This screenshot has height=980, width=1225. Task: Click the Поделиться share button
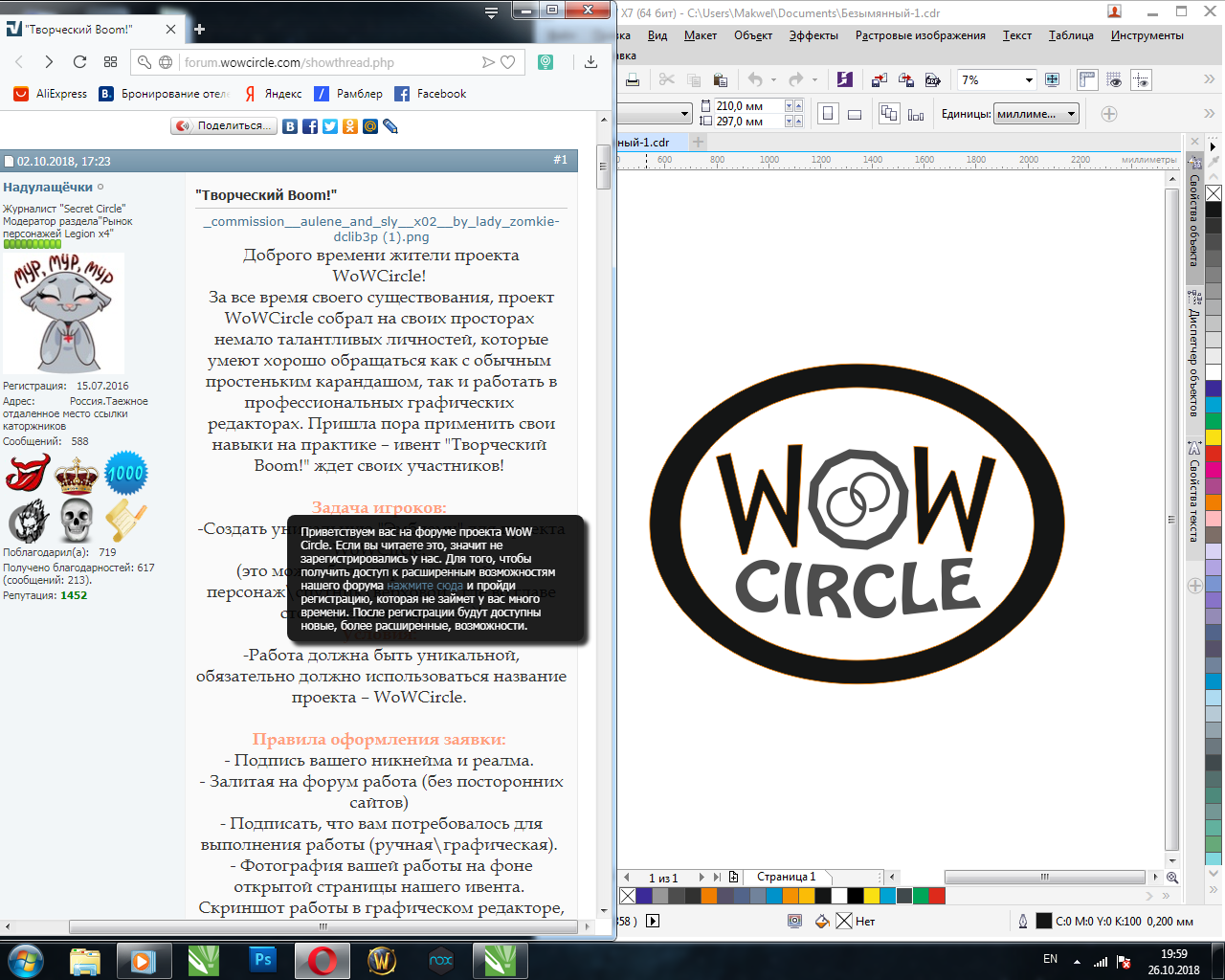tap(223, 125)
